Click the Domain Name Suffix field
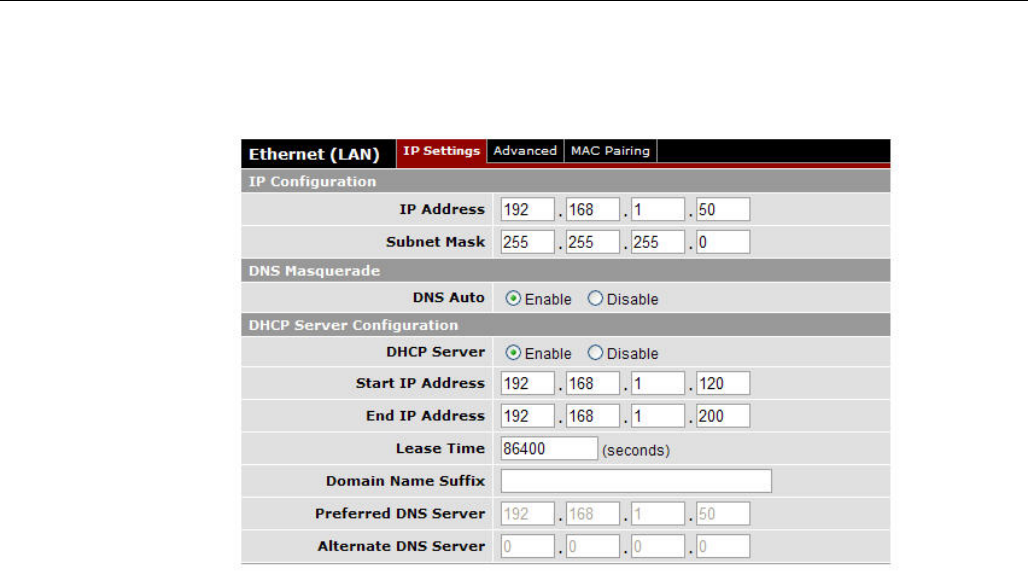Viewport: 1028px width, 574px height. tap(636, 481)
